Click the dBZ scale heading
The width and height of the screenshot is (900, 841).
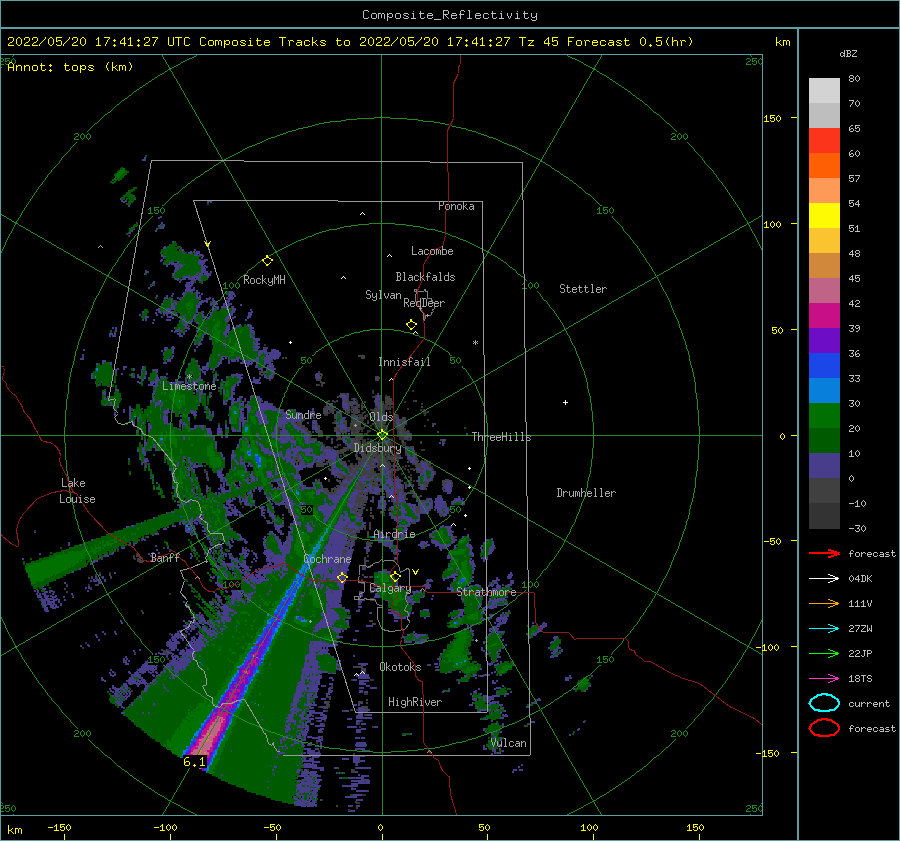[x=848, y=53]
